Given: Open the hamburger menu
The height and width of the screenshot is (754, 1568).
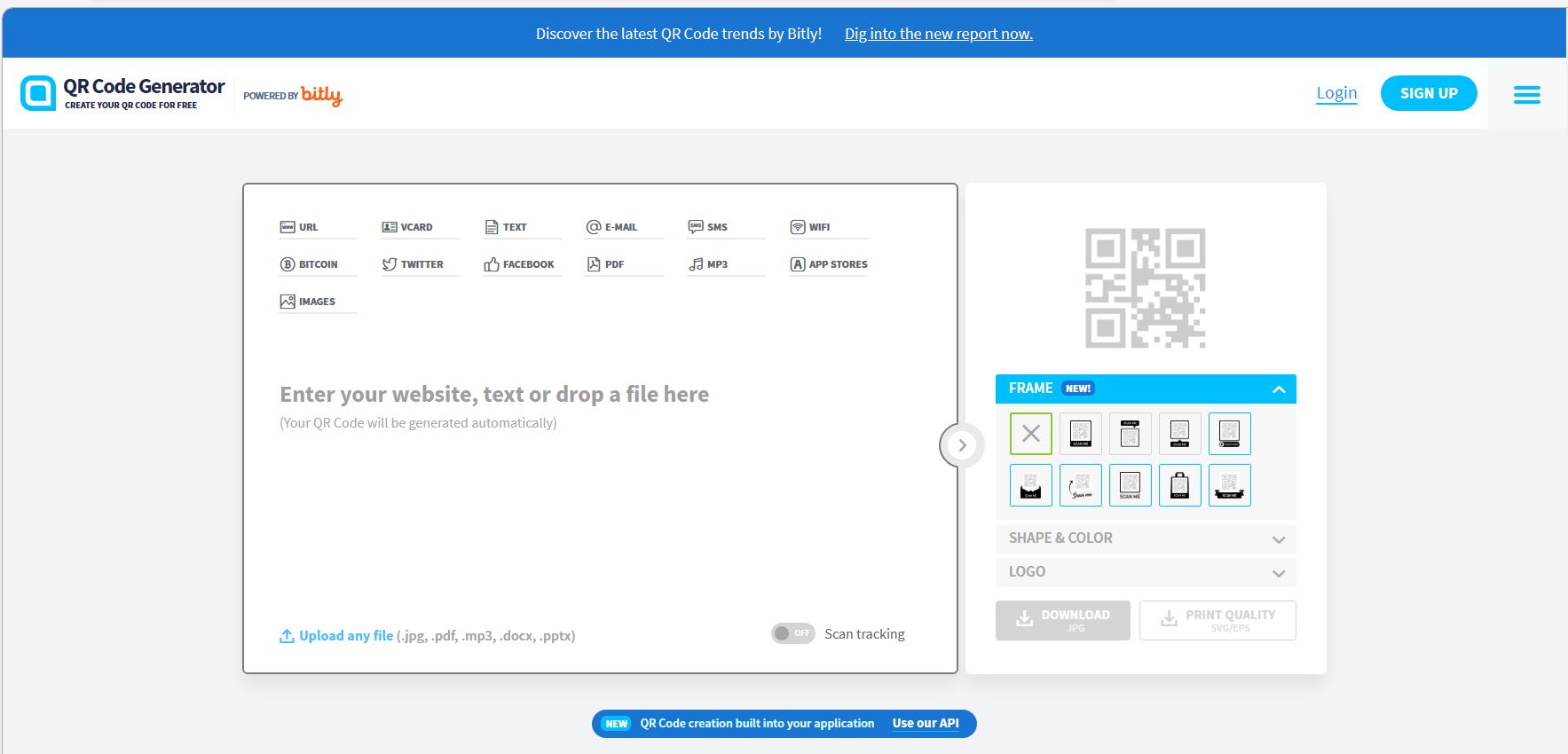Looking at the screenshot, I should [1526, 94].
